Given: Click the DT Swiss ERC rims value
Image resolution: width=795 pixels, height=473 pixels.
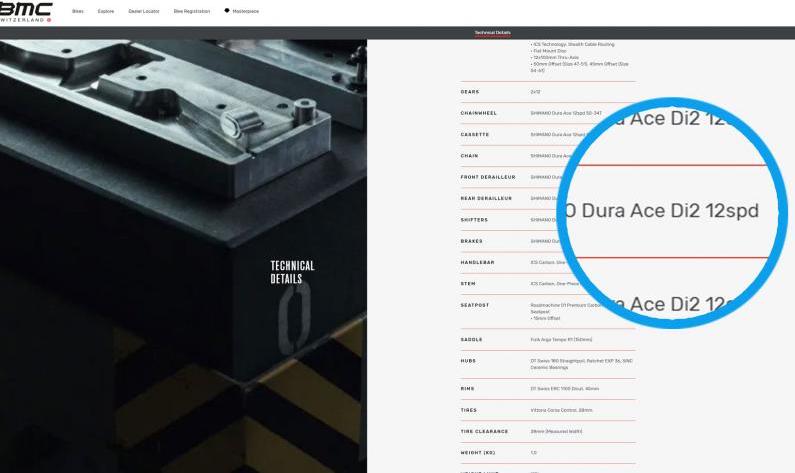Looking at the screenshot, I should pyautogui.click(x=565, y=388).
